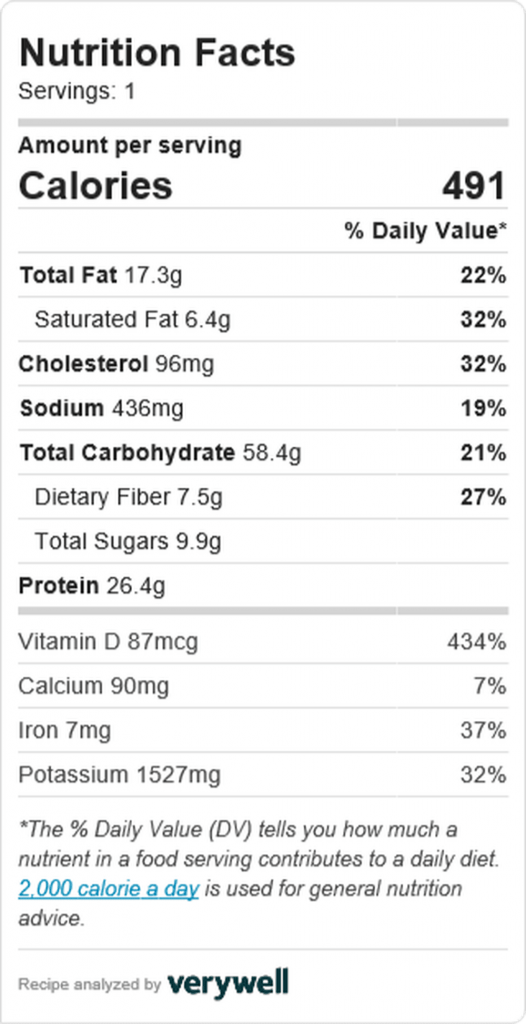Open the 2,000 calorie a day link
Screen dimensions: 526x1024
coord(108,889)
